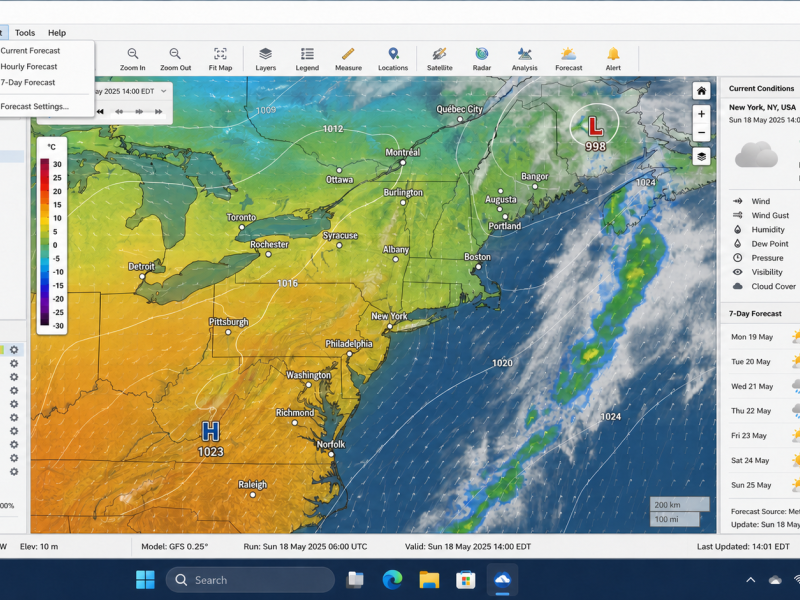This screenshot has width=800, height=600.
Task: Switch on the Satellite view
Action: (439, 59)
